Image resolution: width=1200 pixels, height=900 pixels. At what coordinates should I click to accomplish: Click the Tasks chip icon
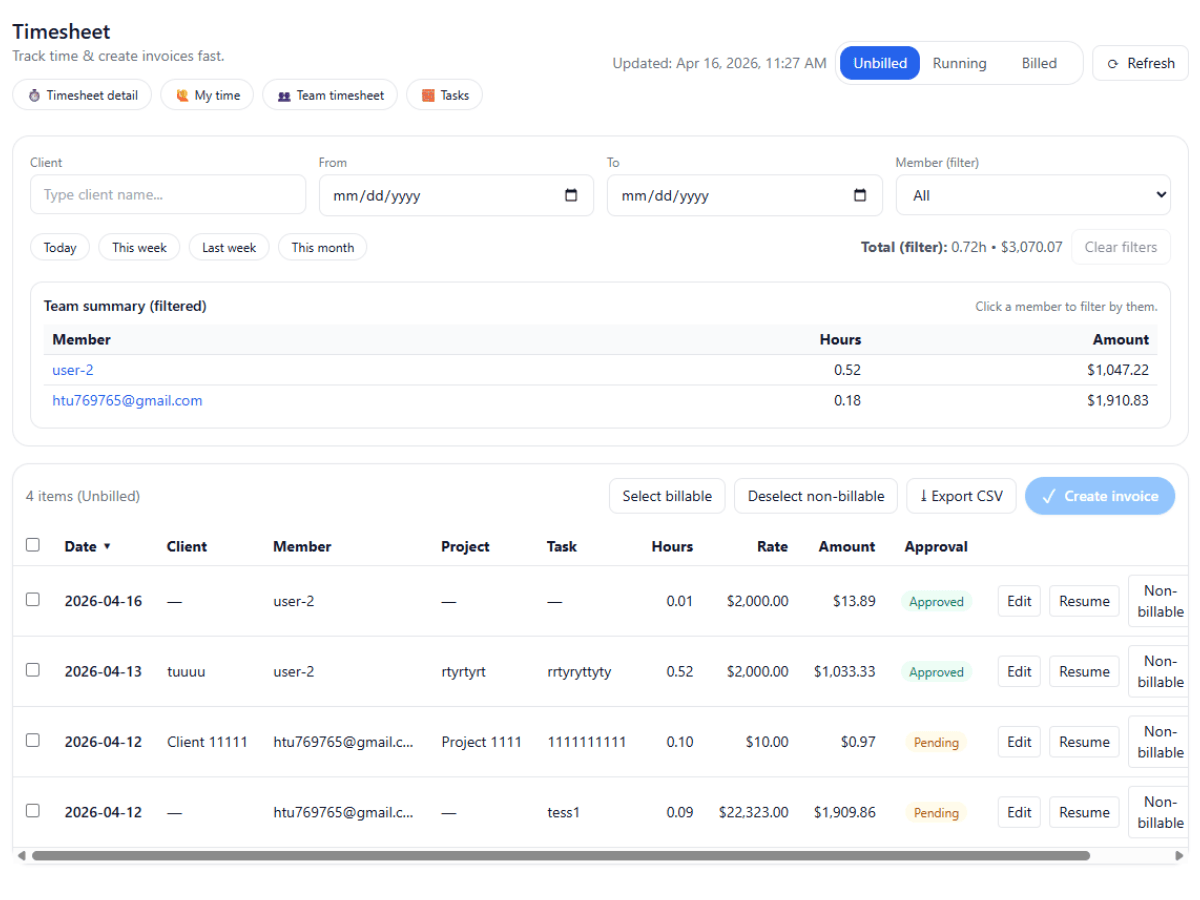tap(428, 96)
